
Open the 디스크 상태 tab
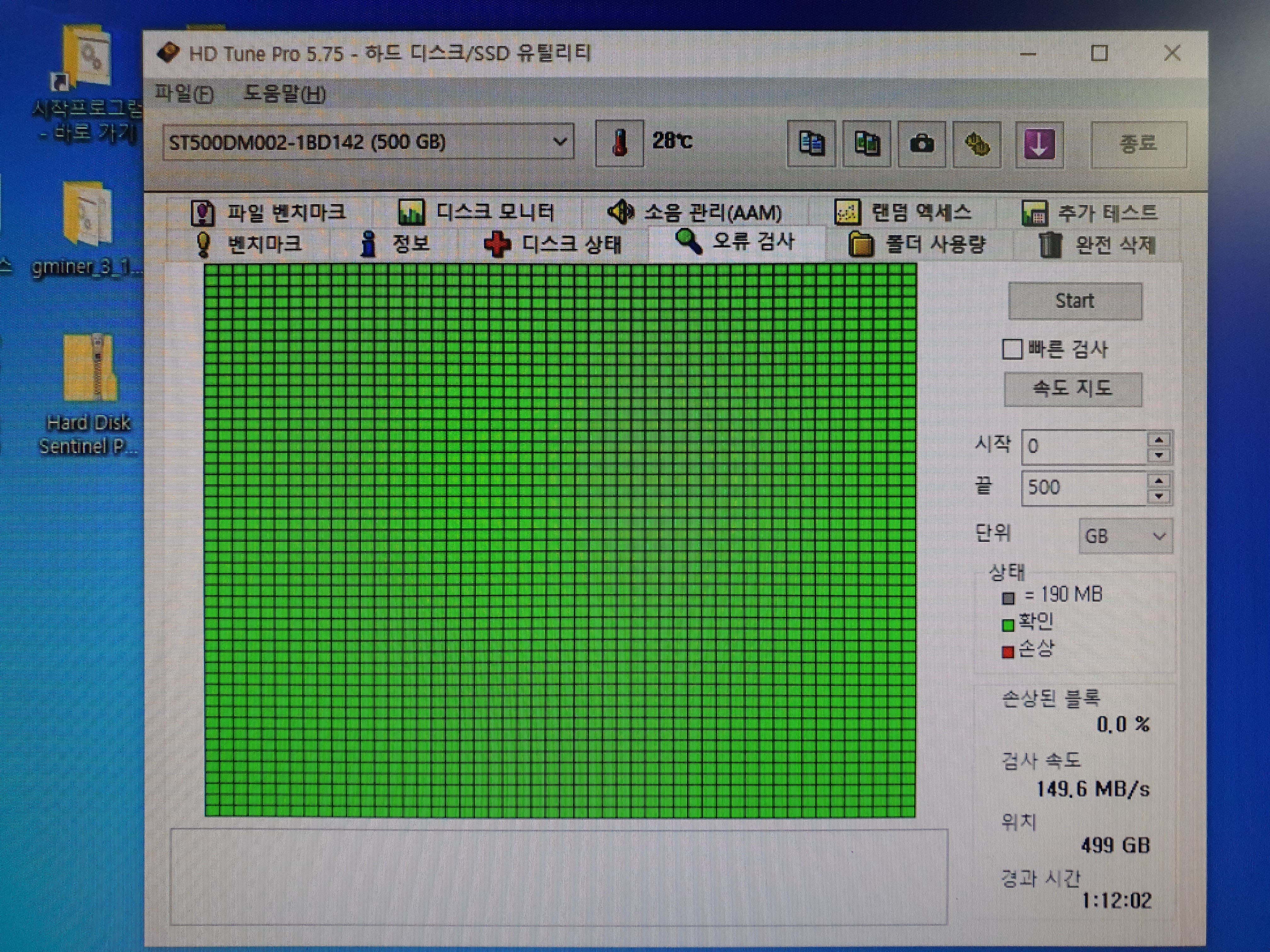pyautogui.click(x=552, y=245)
